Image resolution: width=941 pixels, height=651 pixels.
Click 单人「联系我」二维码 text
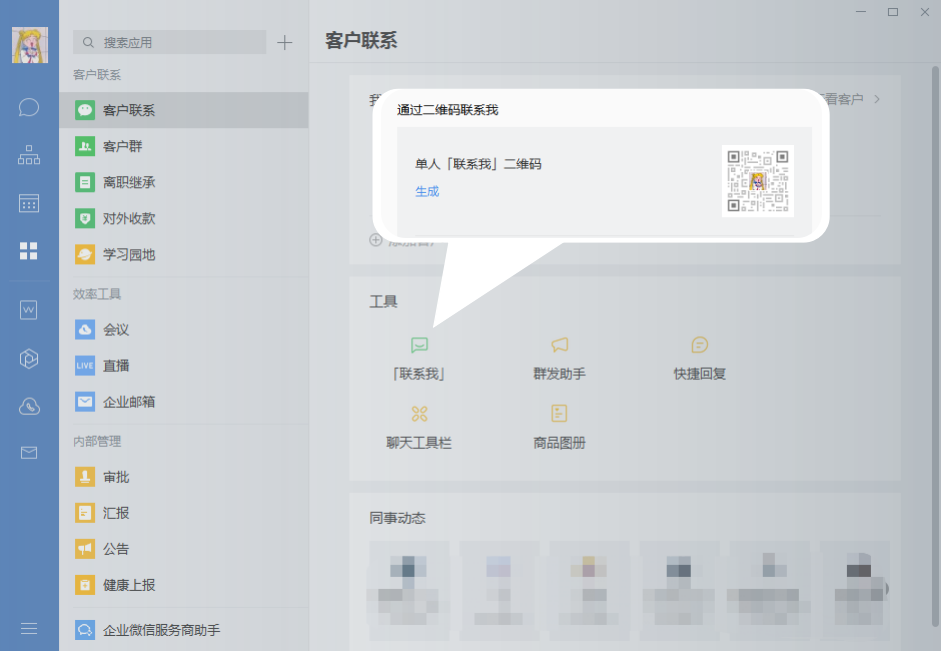tap(478, 164)
